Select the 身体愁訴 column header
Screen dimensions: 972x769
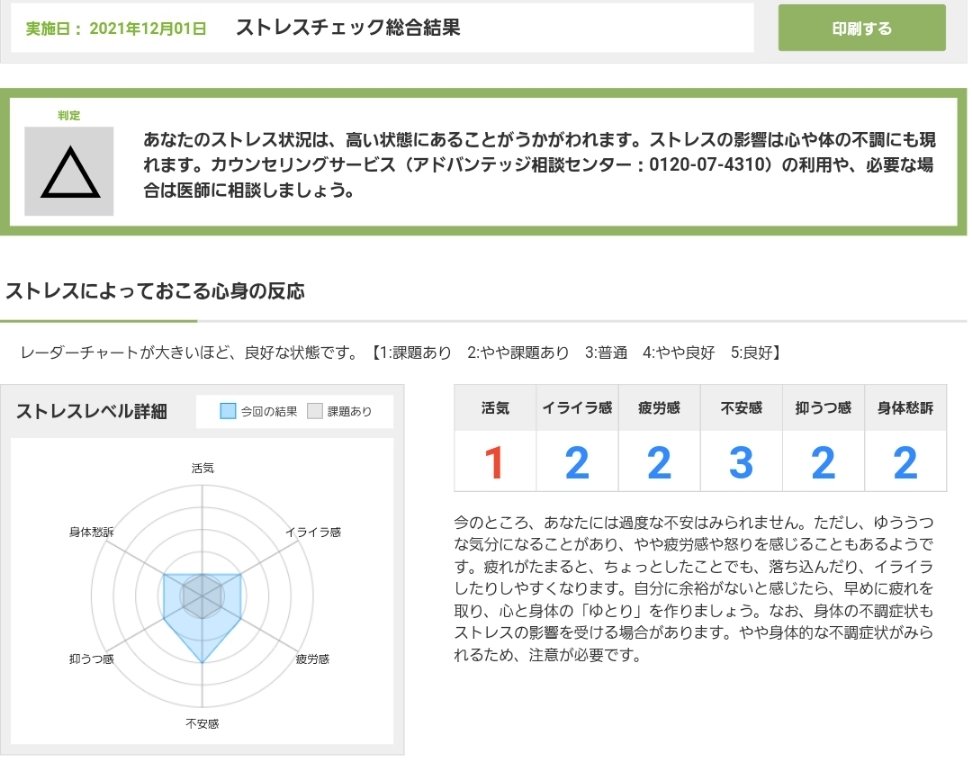click(x=906, y=408)
